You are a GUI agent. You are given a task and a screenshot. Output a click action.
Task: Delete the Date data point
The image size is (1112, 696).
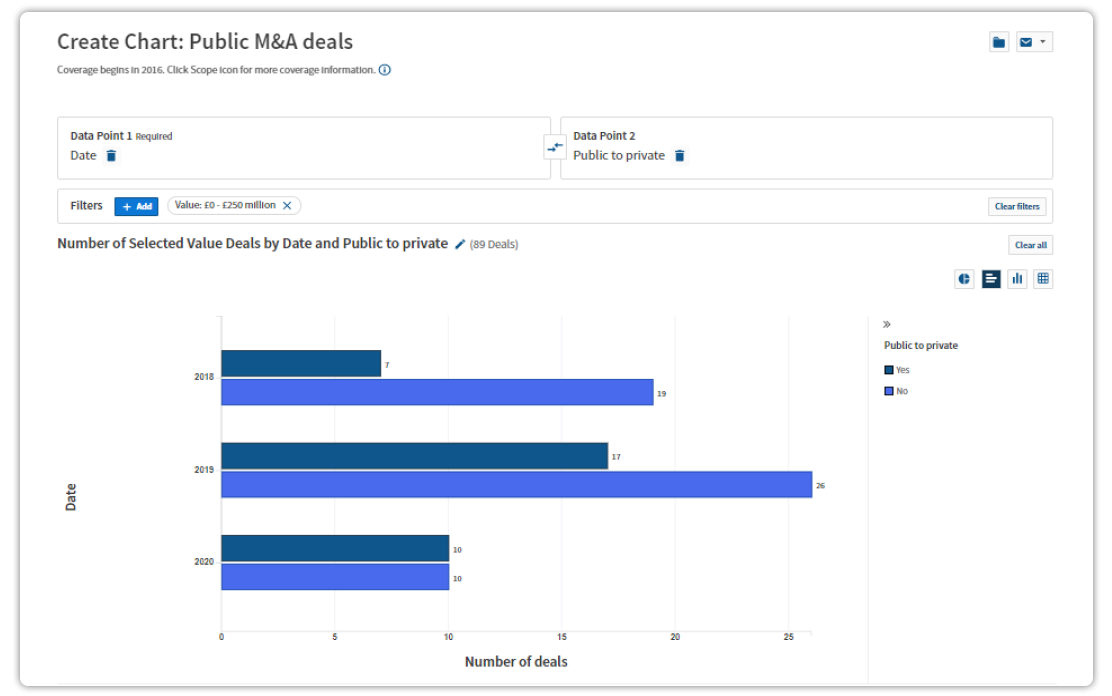point(111,156)
